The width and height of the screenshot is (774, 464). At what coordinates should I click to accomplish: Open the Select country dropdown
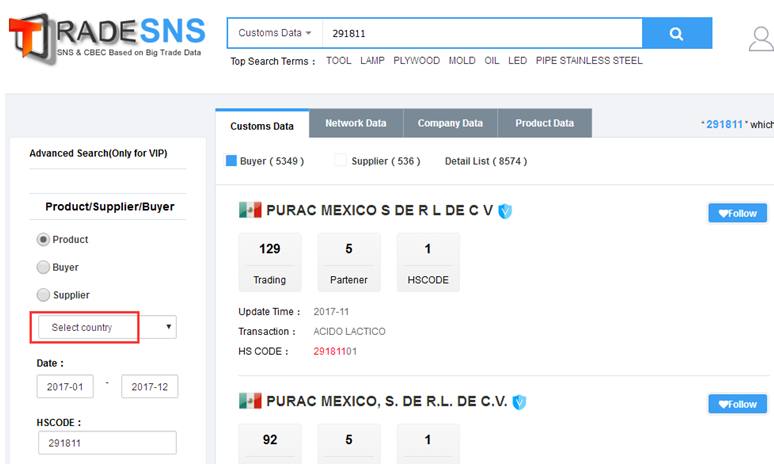107,327
